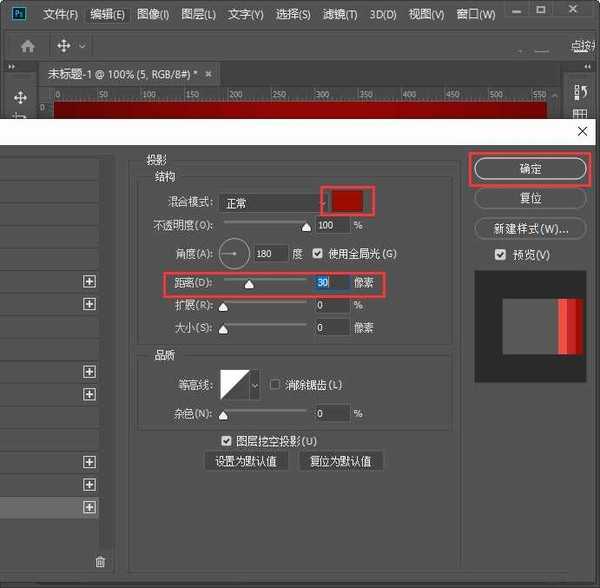The image size is (600, 588).
Task: Click the 确定 button
Action: pyautogui.click(x=530, y=169)
